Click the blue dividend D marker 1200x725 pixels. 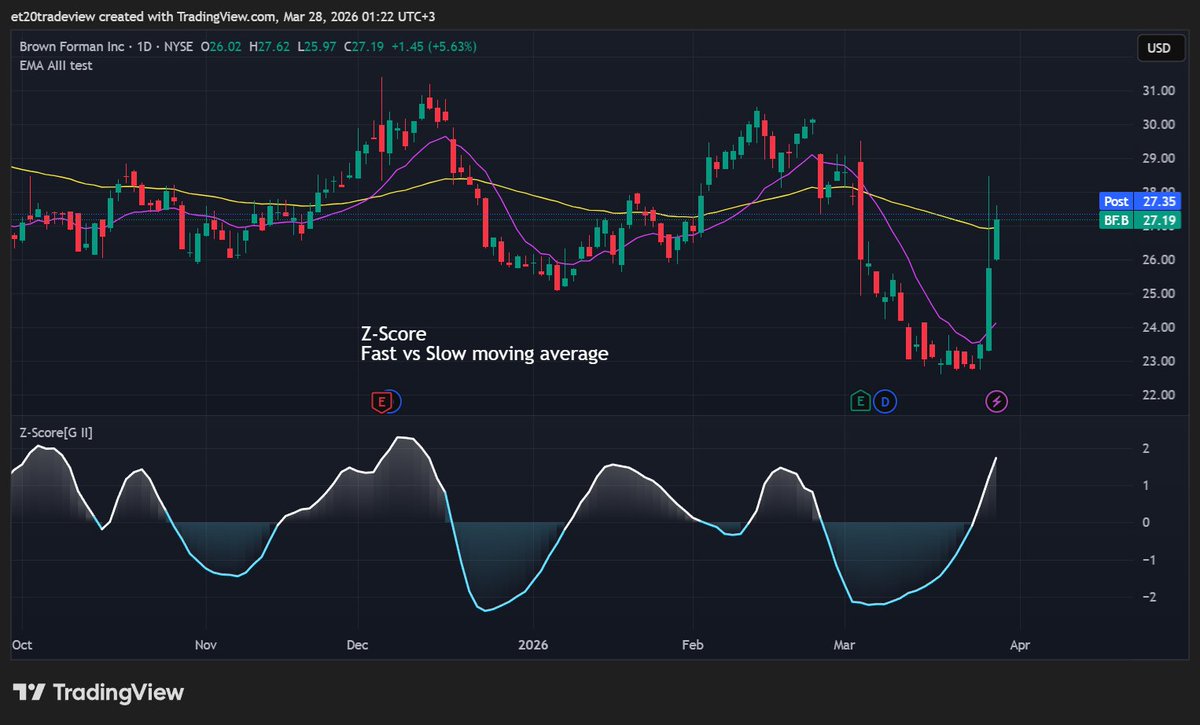point(885,402)
